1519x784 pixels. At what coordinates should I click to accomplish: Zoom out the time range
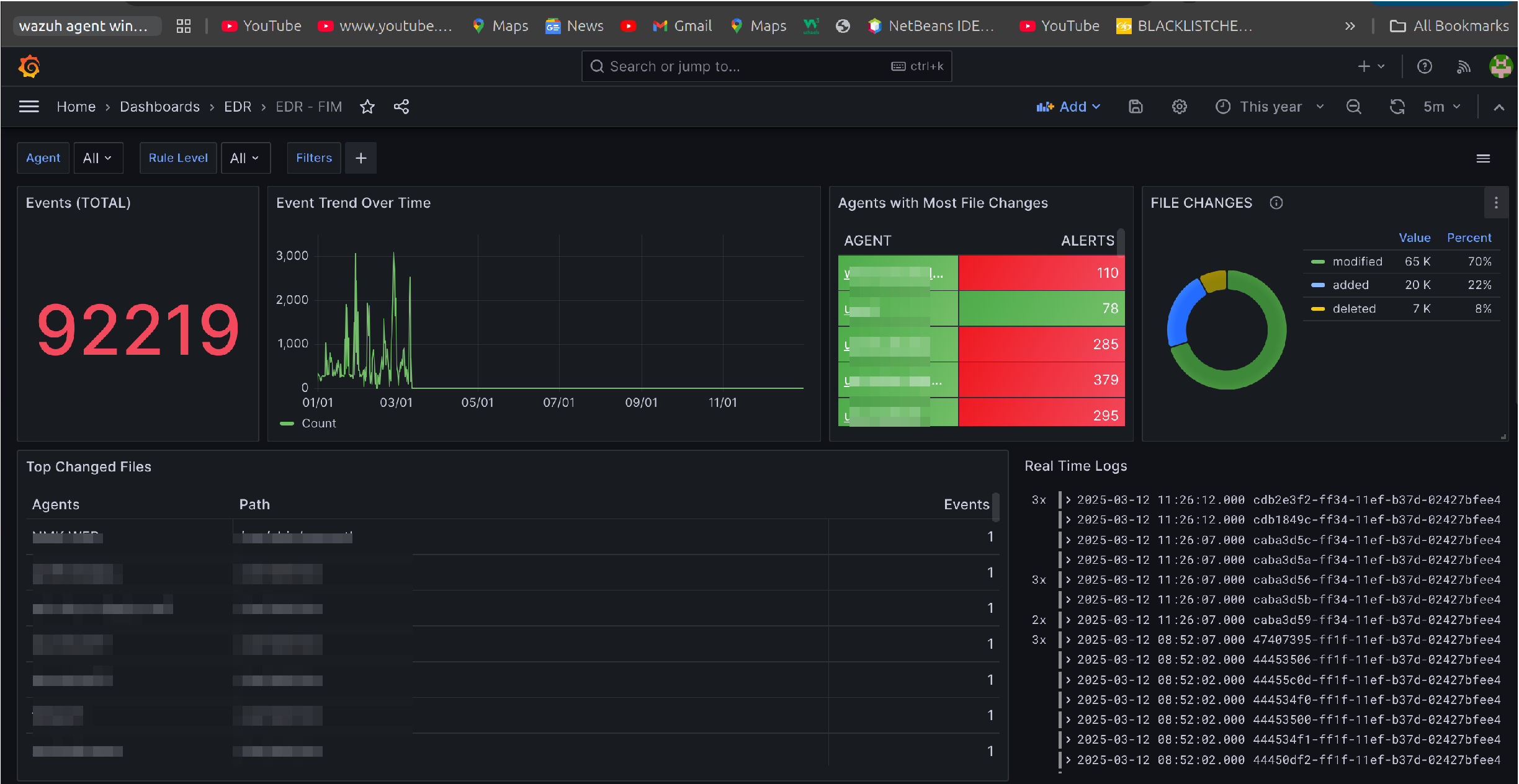tap(1353, 107)
